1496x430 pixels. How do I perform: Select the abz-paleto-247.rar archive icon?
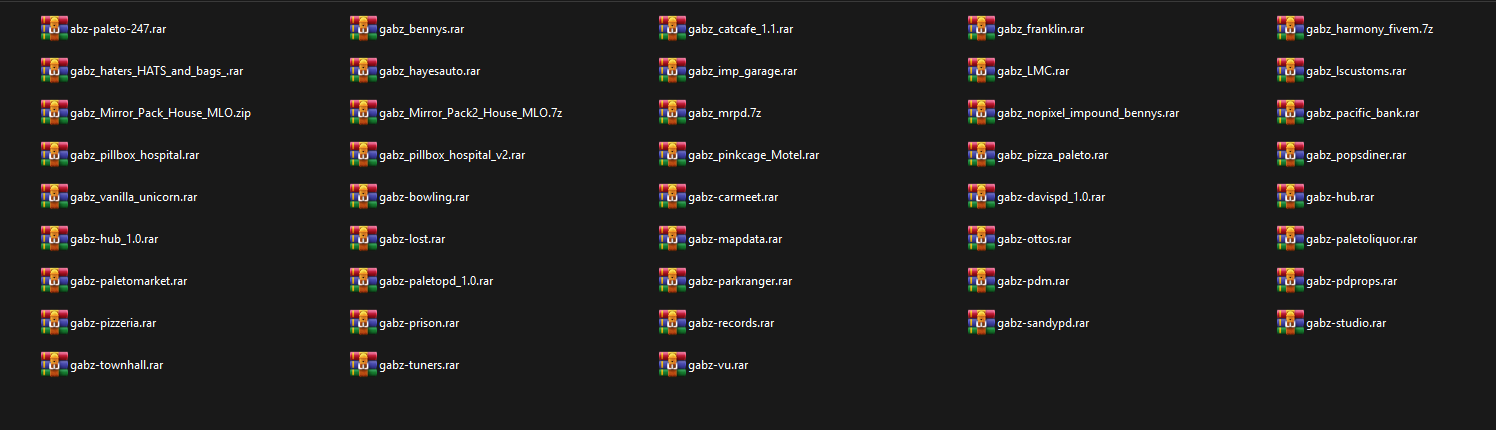[x=53, y=29]
